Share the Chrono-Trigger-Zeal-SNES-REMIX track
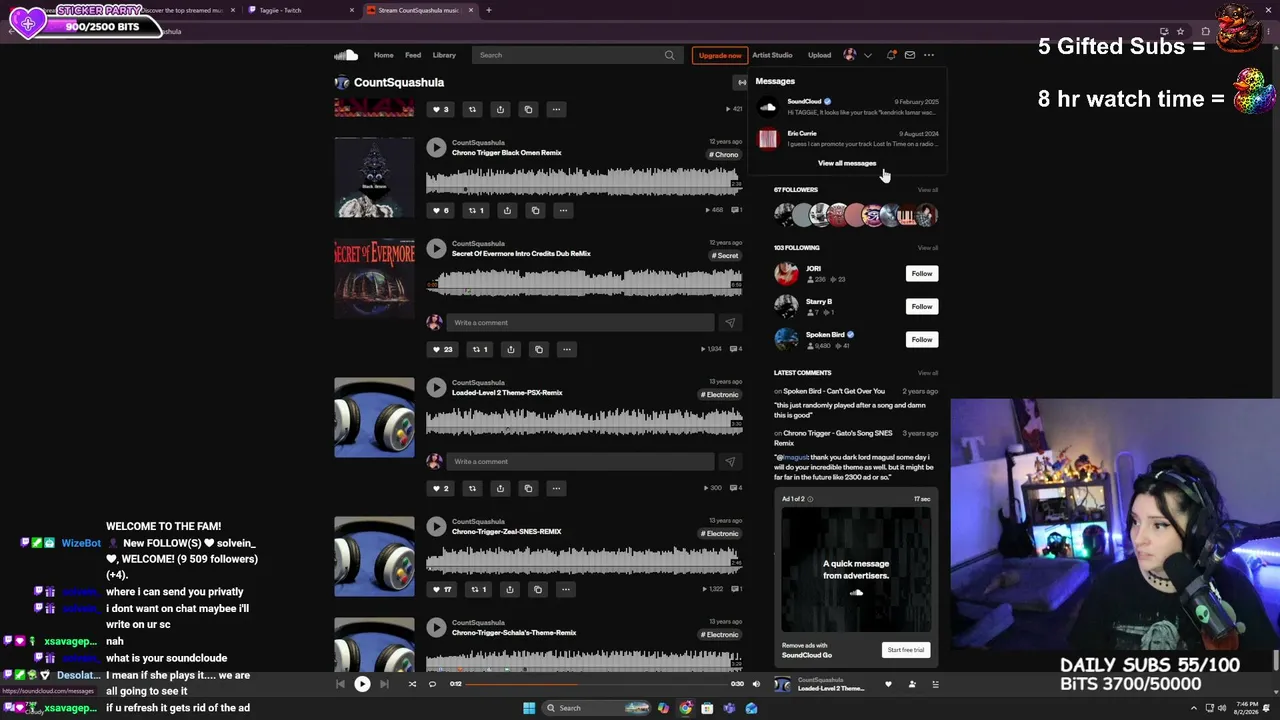Viewport: 1280px width, 720px height. pyautogui.click(x=509, y=589)
